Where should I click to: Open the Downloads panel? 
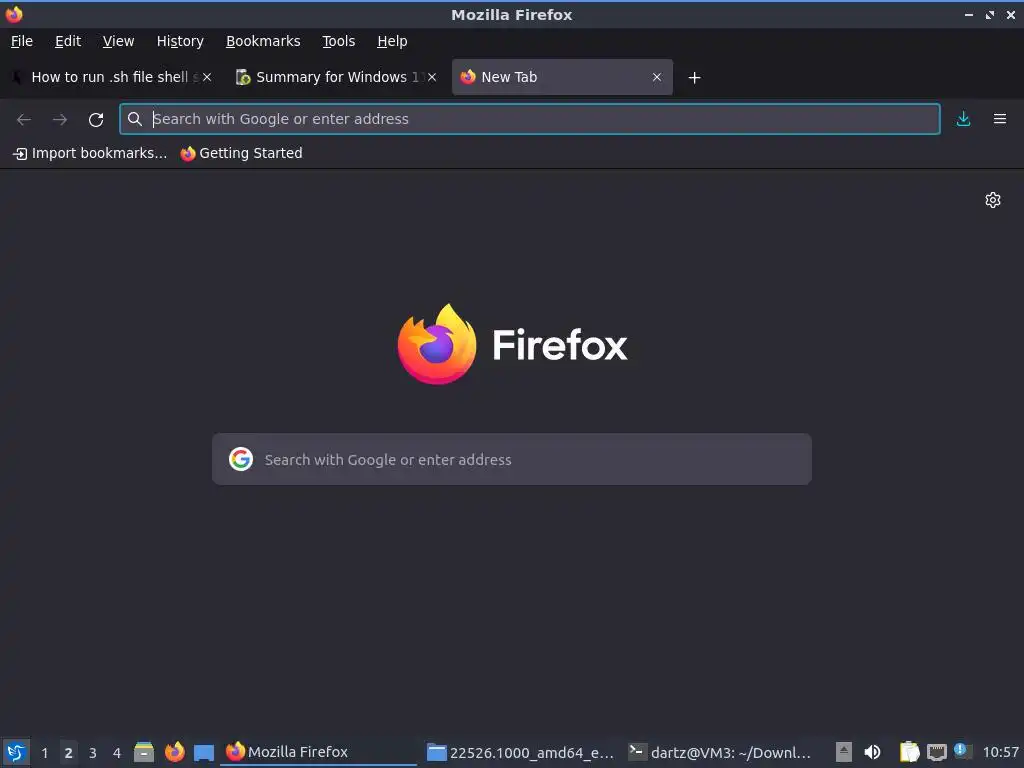pyautogui.click(x=963, y=119)
